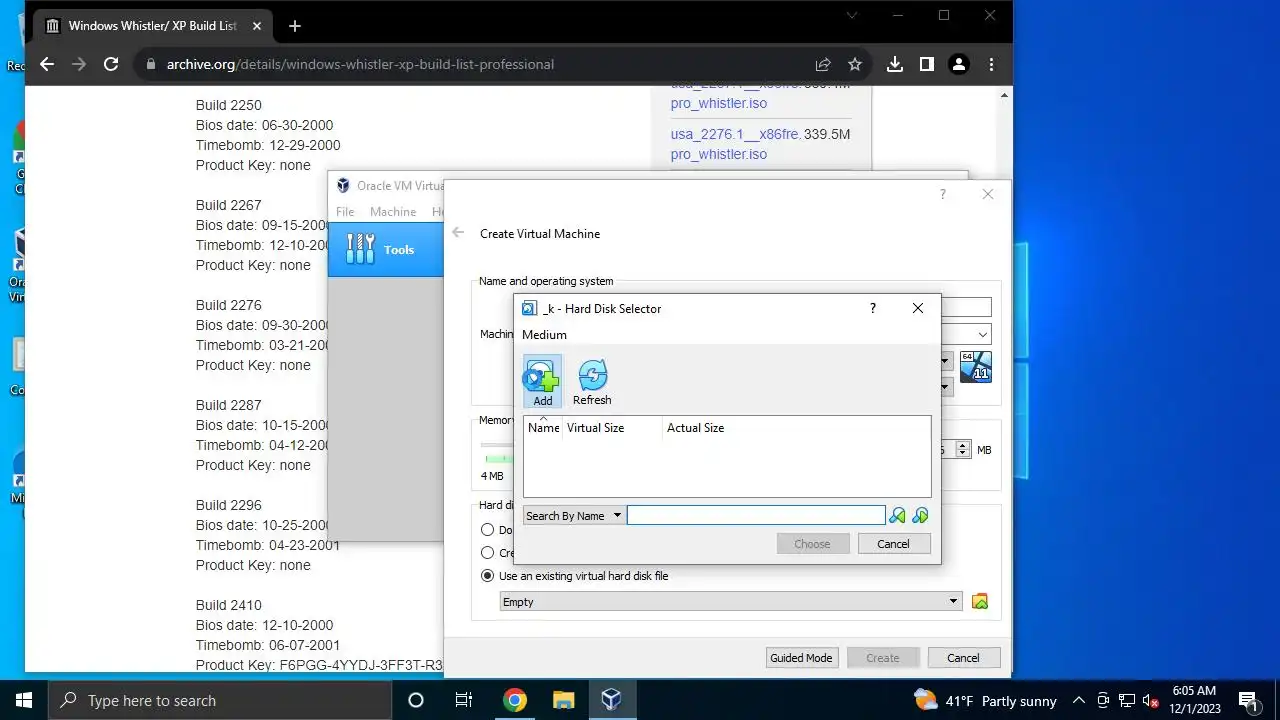Select the Tools item in VirtualBox Manager

(x=385, y=249)
